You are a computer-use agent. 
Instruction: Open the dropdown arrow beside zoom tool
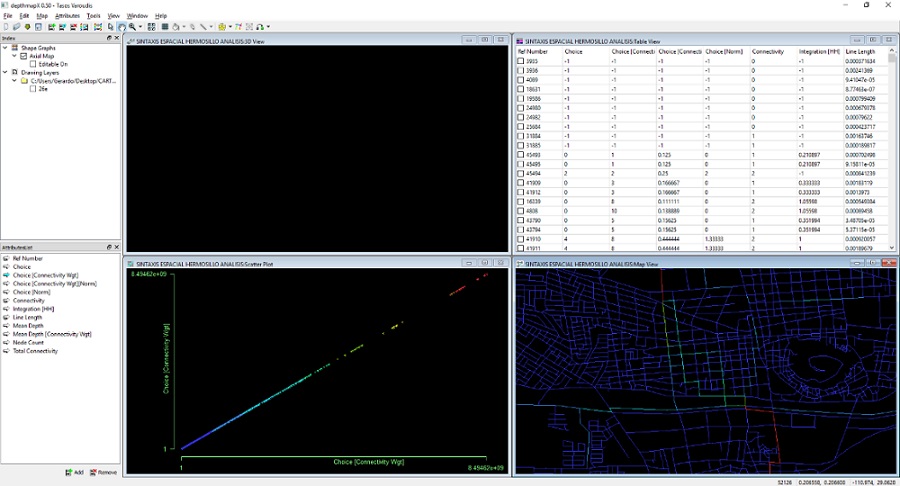(141, 27)
